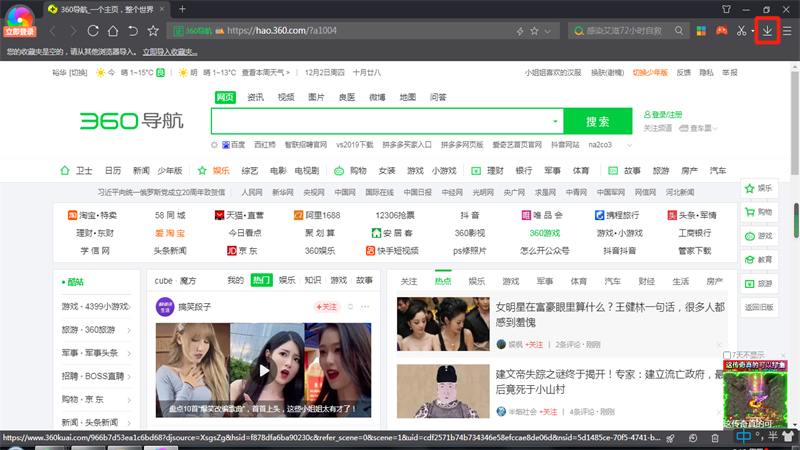Follow 搞笑段子 with +关注 button
The height and width of the screenshot is (450, 800).
click(x=327, y=307)
